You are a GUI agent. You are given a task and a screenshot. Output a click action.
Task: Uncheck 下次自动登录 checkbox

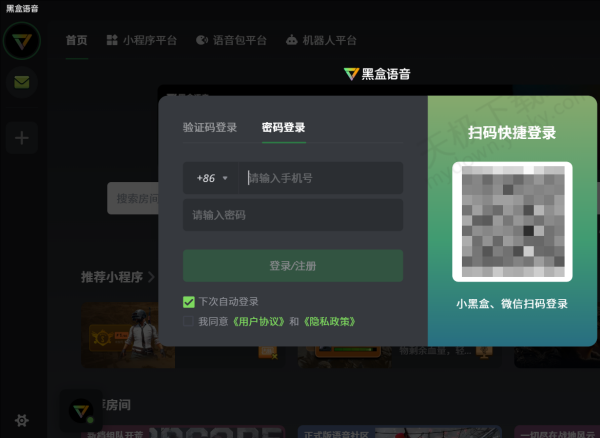(x=189, y=301)
